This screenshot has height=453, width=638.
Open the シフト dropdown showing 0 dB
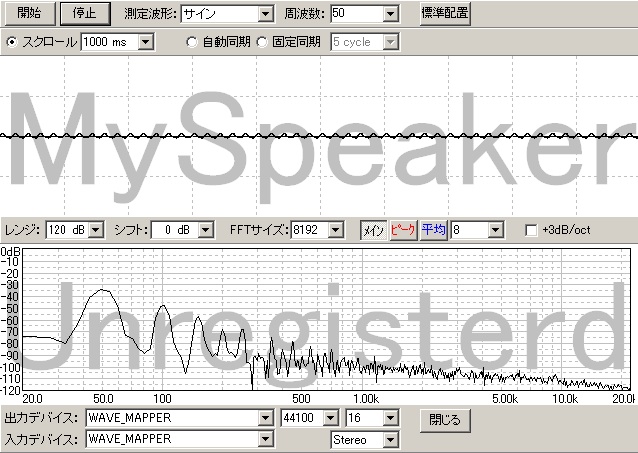[182, 230]
